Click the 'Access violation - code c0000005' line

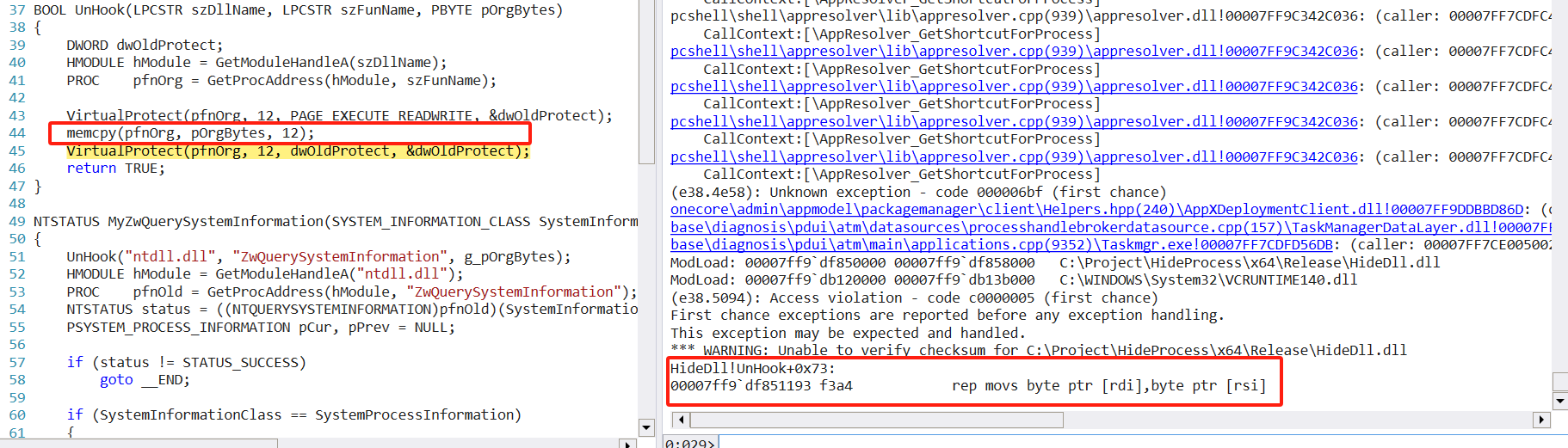click(x=914, y=298)
